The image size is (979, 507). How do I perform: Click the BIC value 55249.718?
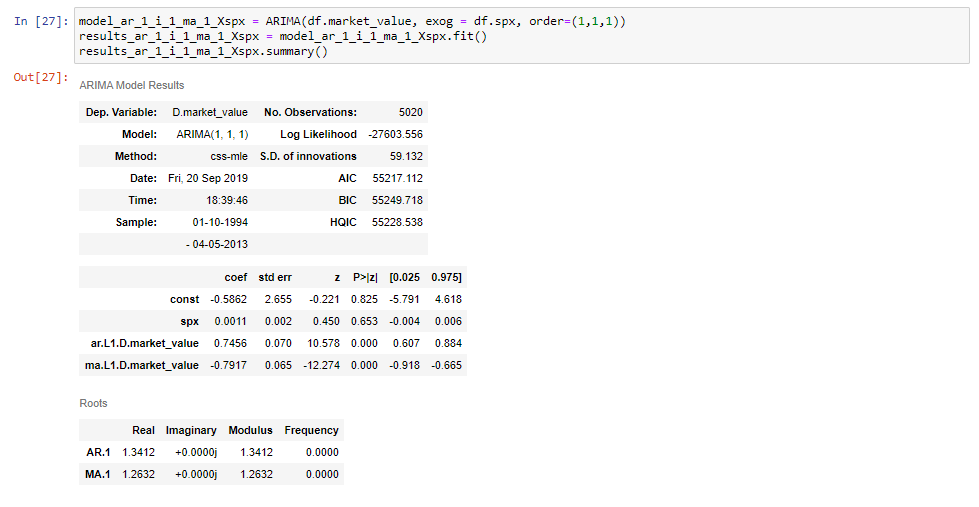[397, 200]
